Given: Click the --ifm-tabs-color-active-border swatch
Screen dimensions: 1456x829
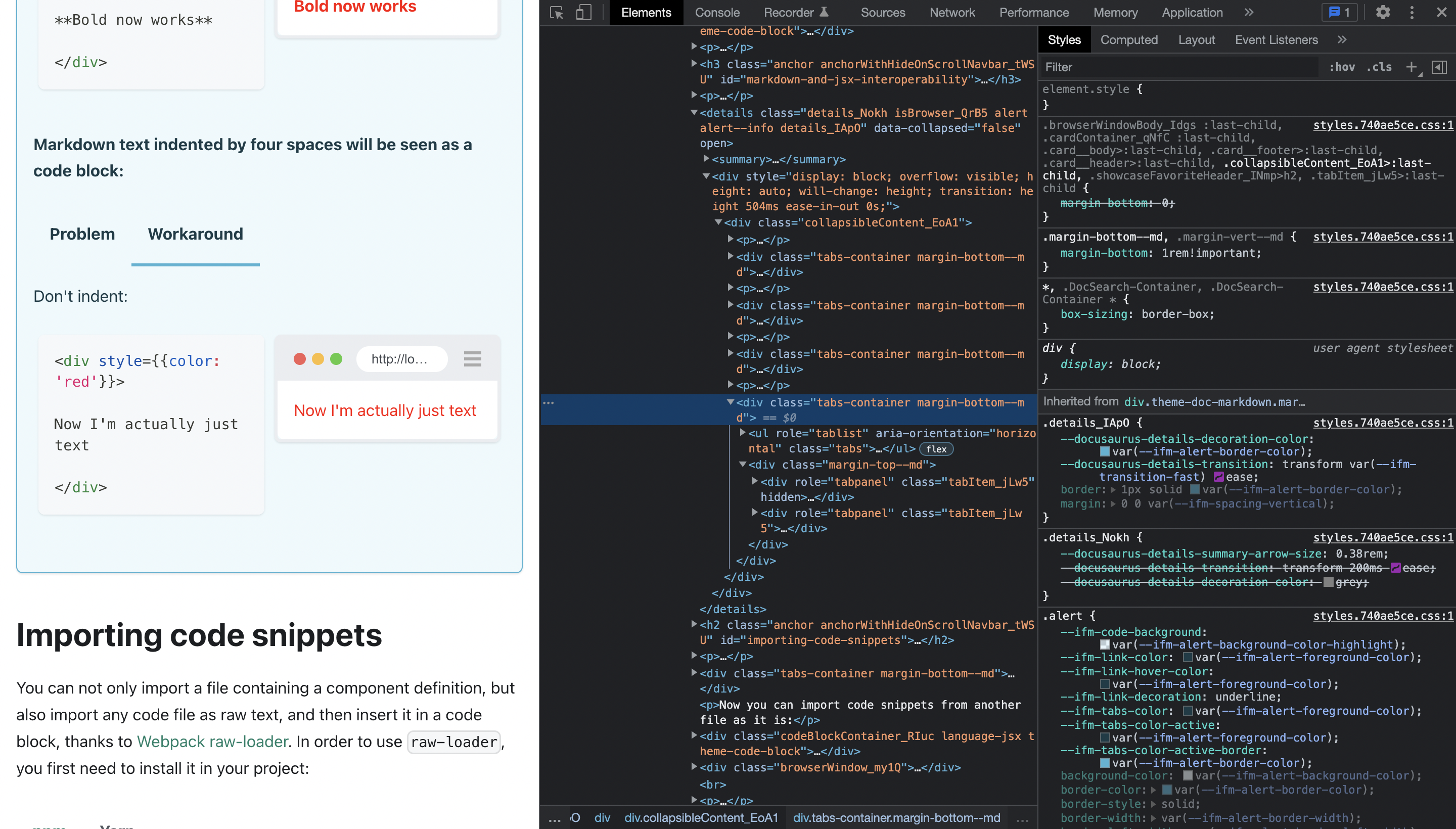Looking at the screenshot, I should [1105, 763].
